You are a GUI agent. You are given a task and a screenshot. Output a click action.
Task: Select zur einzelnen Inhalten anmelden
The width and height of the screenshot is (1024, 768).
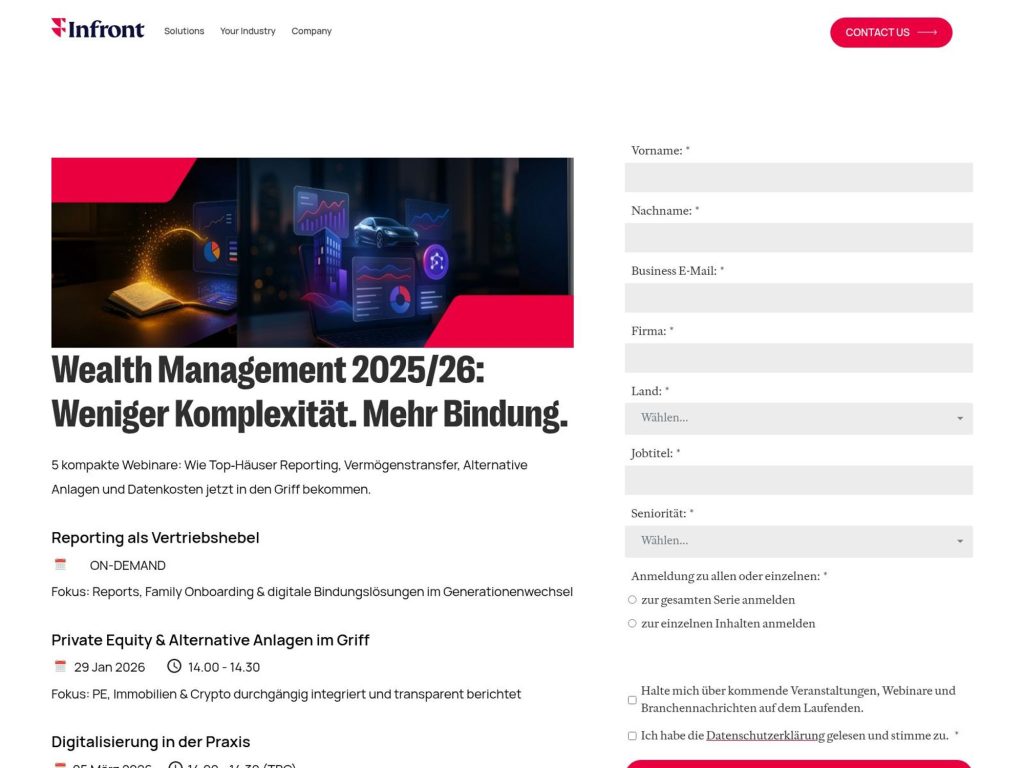point(632,623)
